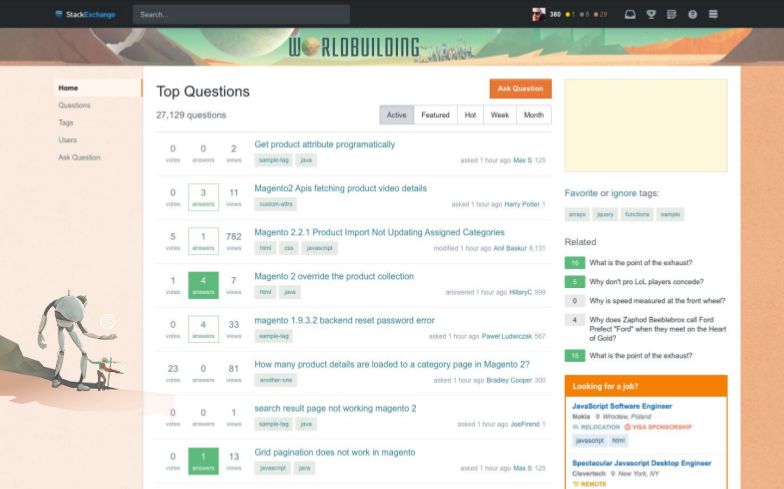Open related 'Why don't pro LoL players concede?'
This screenshot has height=489, width=784.
pyautogui.click(x=646, y=282)
